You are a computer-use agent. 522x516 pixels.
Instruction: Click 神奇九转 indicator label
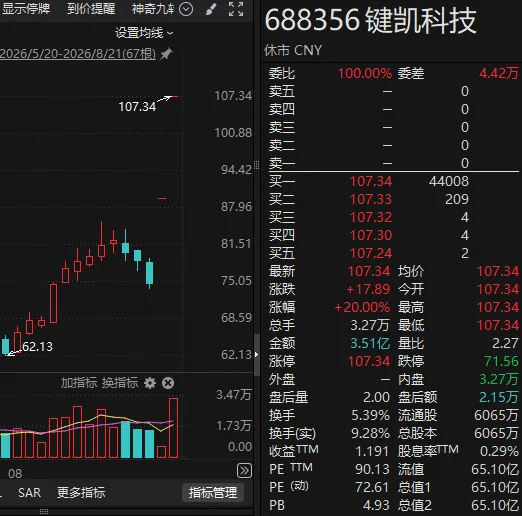(153, 9)
